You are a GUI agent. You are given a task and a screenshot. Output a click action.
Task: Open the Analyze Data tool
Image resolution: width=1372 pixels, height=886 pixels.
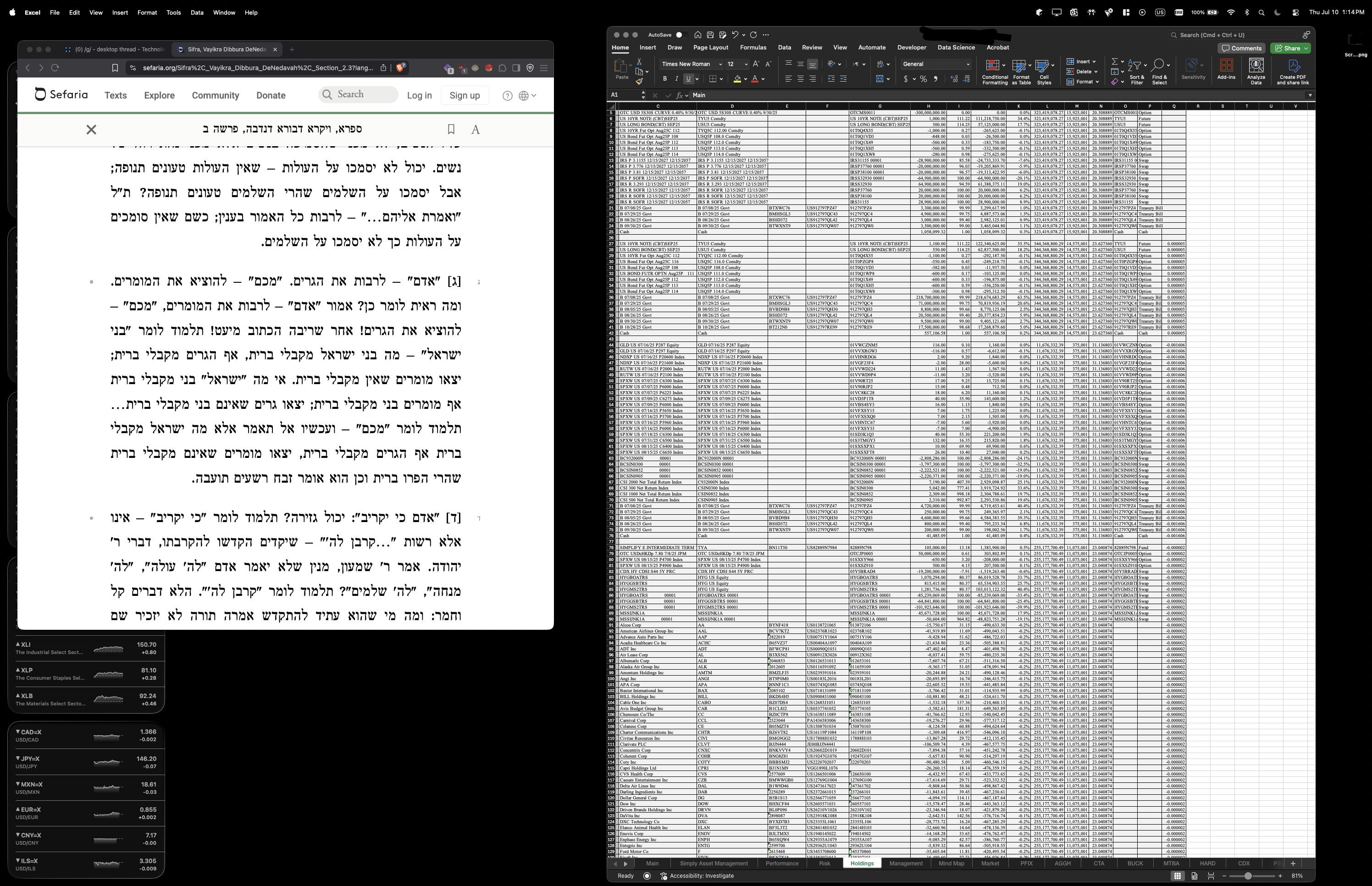[x=1256, y=72]
